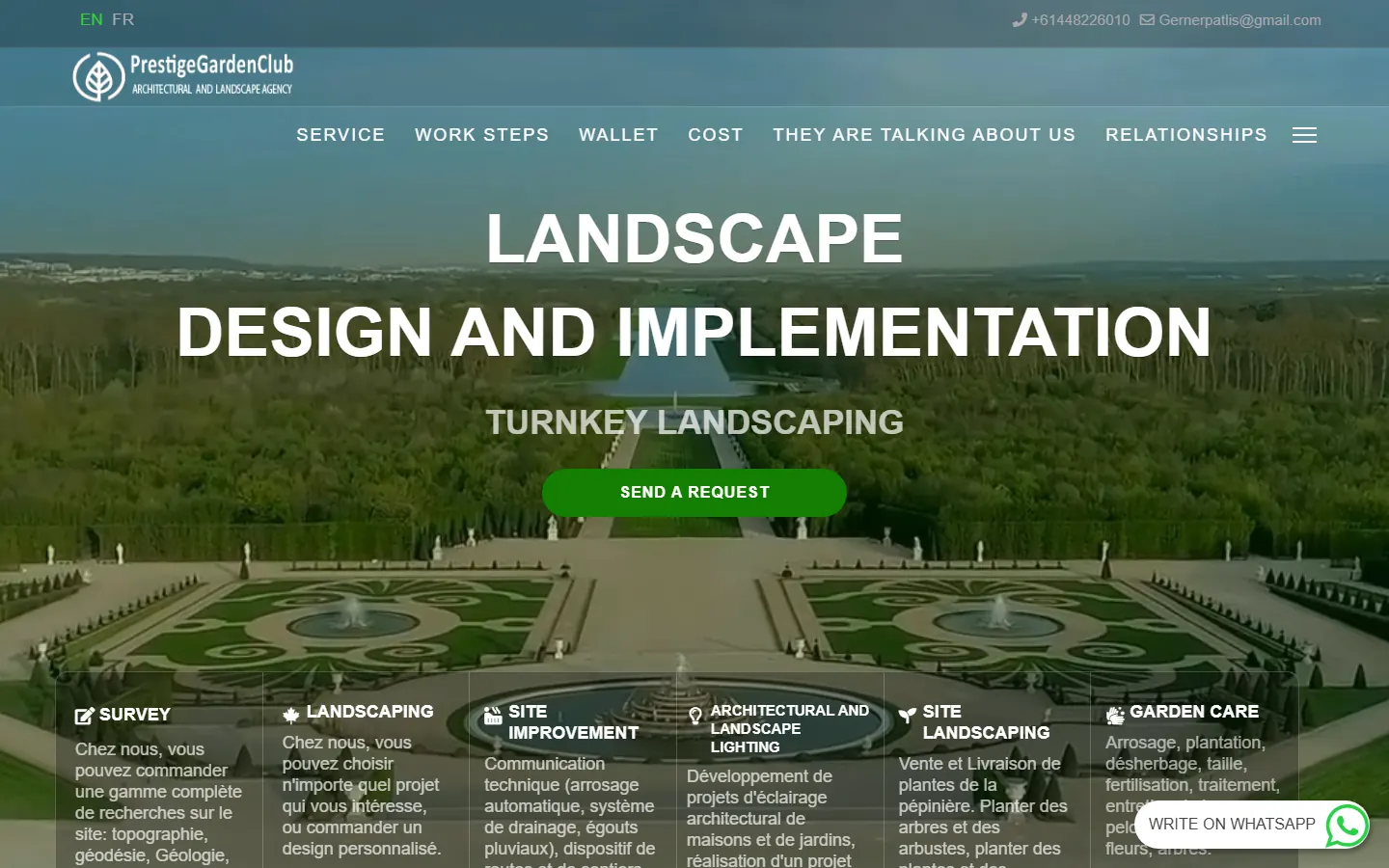Click the Survey pencil-edit icon
Viewport: 1389px width, 868px height.
coord(85,716)
